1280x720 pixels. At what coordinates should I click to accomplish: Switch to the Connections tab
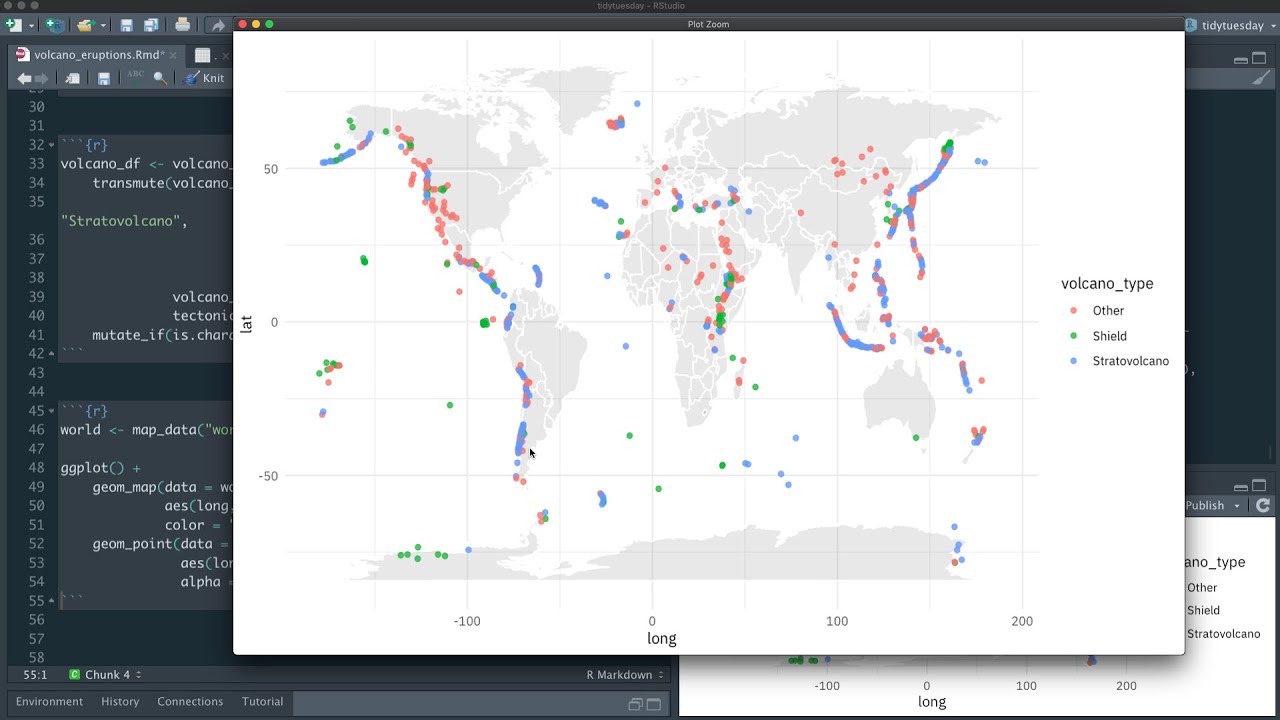pos(190,702)
